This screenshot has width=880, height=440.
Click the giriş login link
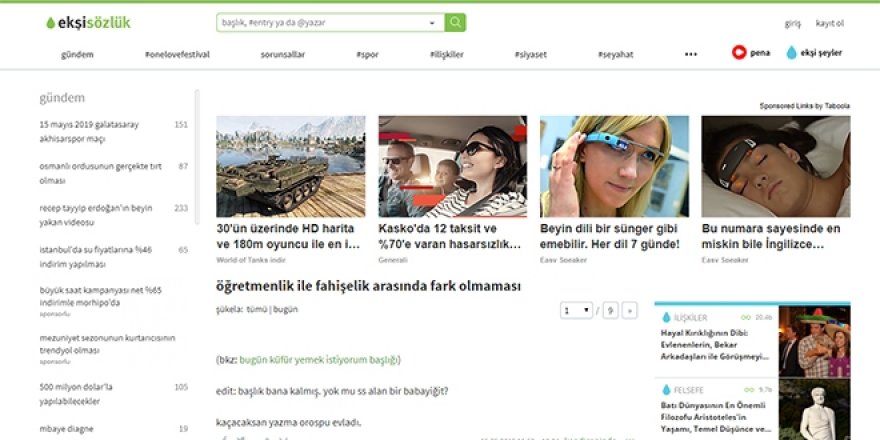click(x=792, y=23)
